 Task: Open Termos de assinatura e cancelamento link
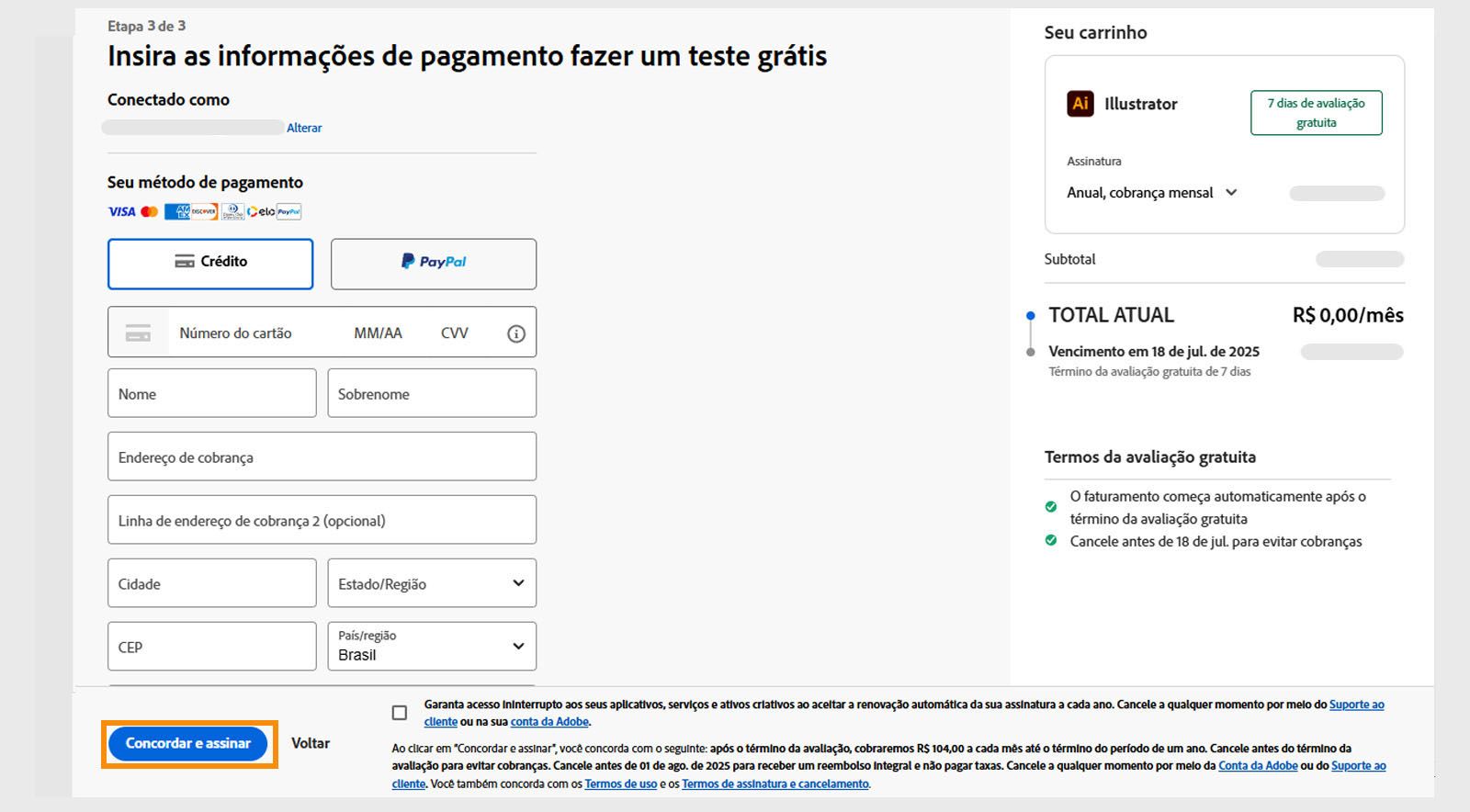[x=775, y=784]
